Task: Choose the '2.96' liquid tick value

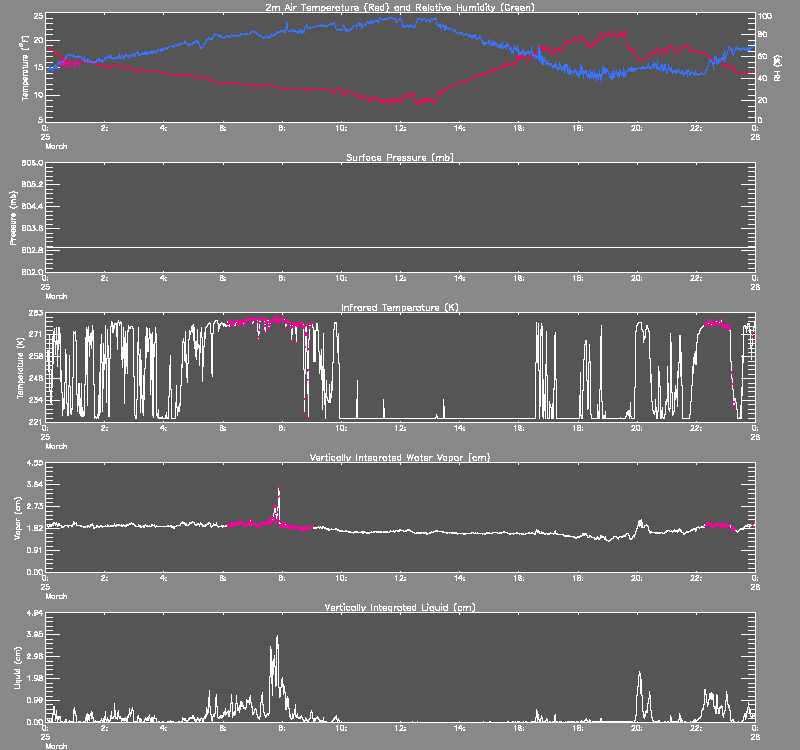Action: click(x=35, y=656)
